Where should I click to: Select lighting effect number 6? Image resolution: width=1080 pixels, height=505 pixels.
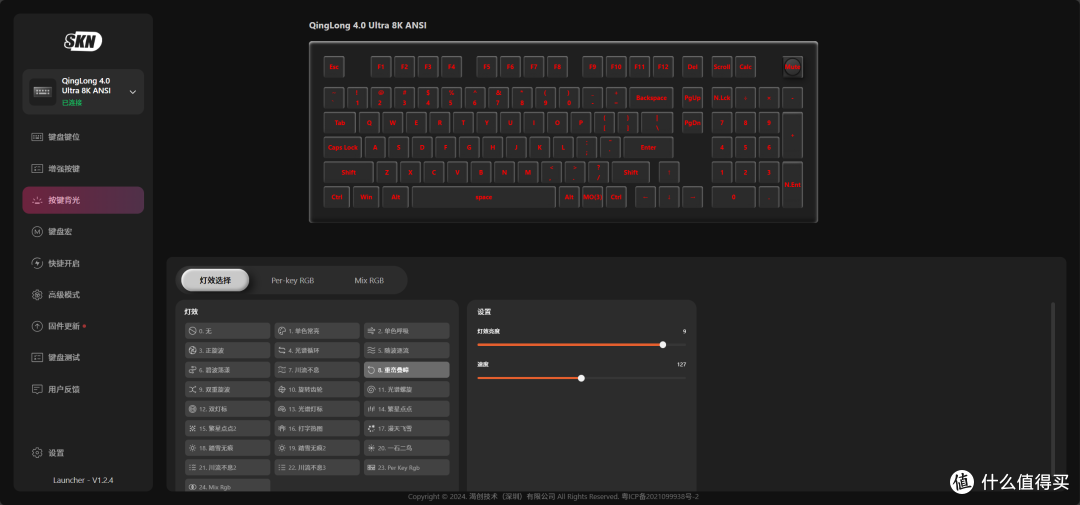click(227, 370)
